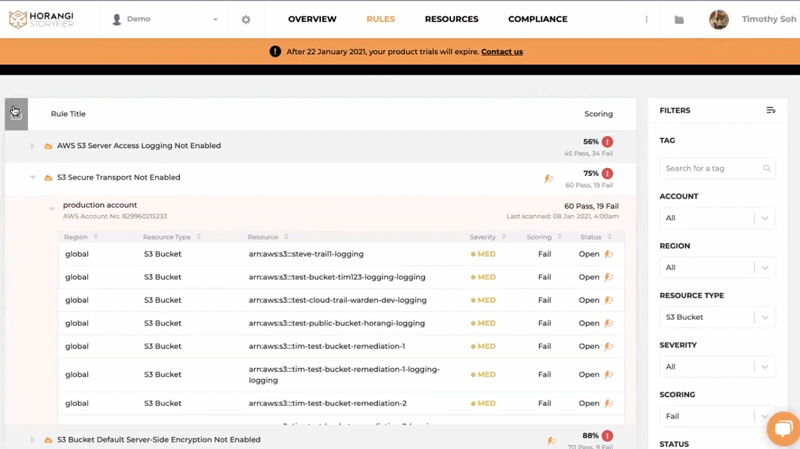Click remediation bolt on S3 Secure Transport rule
800x449 pixels.
548,178
